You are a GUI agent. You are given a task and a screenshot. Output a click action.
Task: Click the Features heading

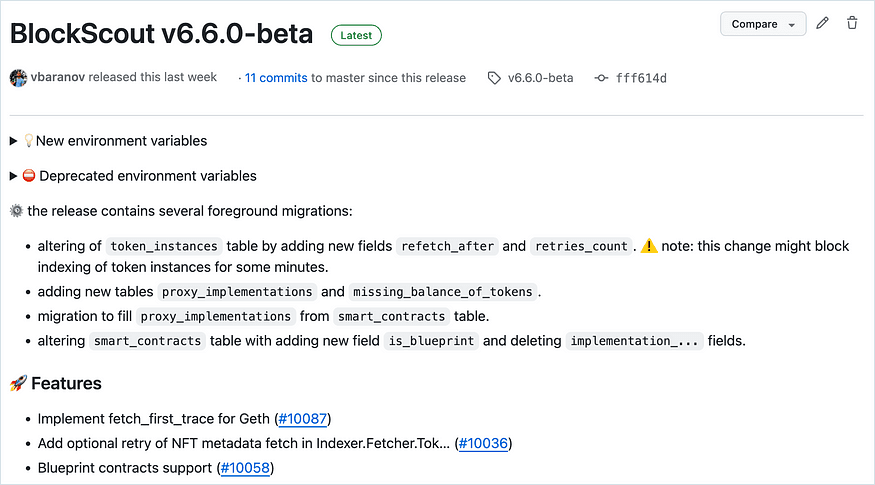[x=66, y=383]
